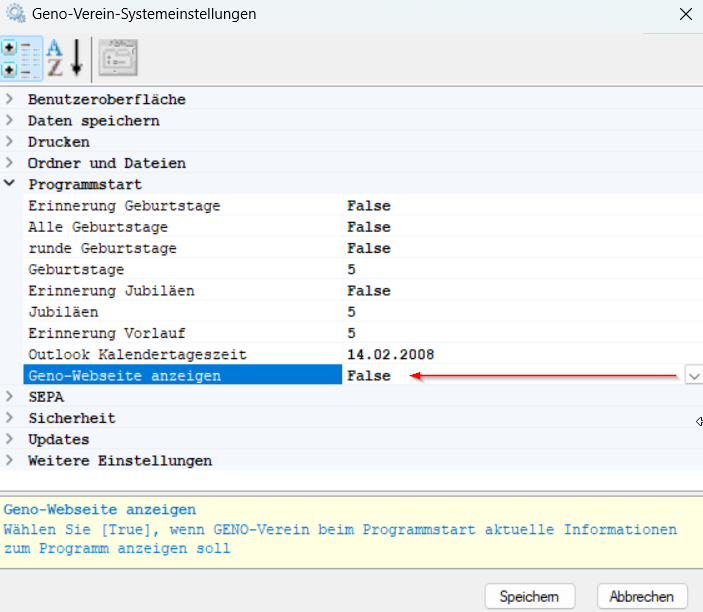The height and width of the screenshot is (612, 703).
Task: Click the Speichern button
Action: [x=529, y=596]
